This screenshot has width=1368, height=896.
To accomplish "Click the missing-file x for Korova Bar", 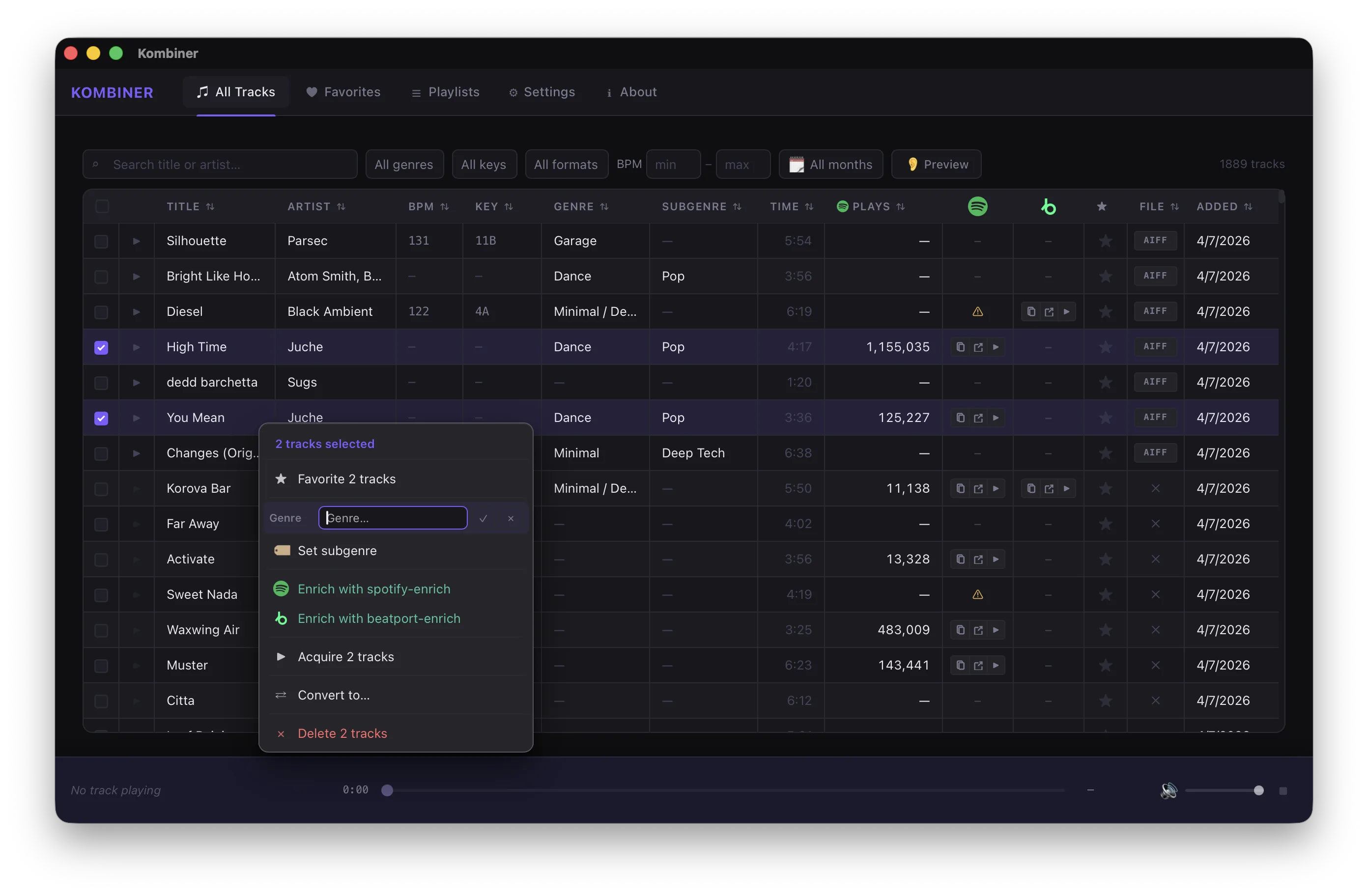I will (x=1155, y=488).
